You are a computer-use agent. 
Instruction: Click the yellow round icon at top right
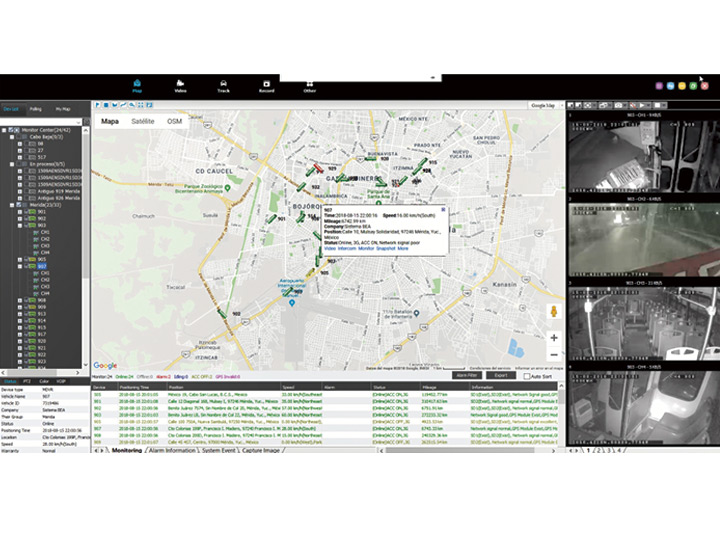(682, 86)
